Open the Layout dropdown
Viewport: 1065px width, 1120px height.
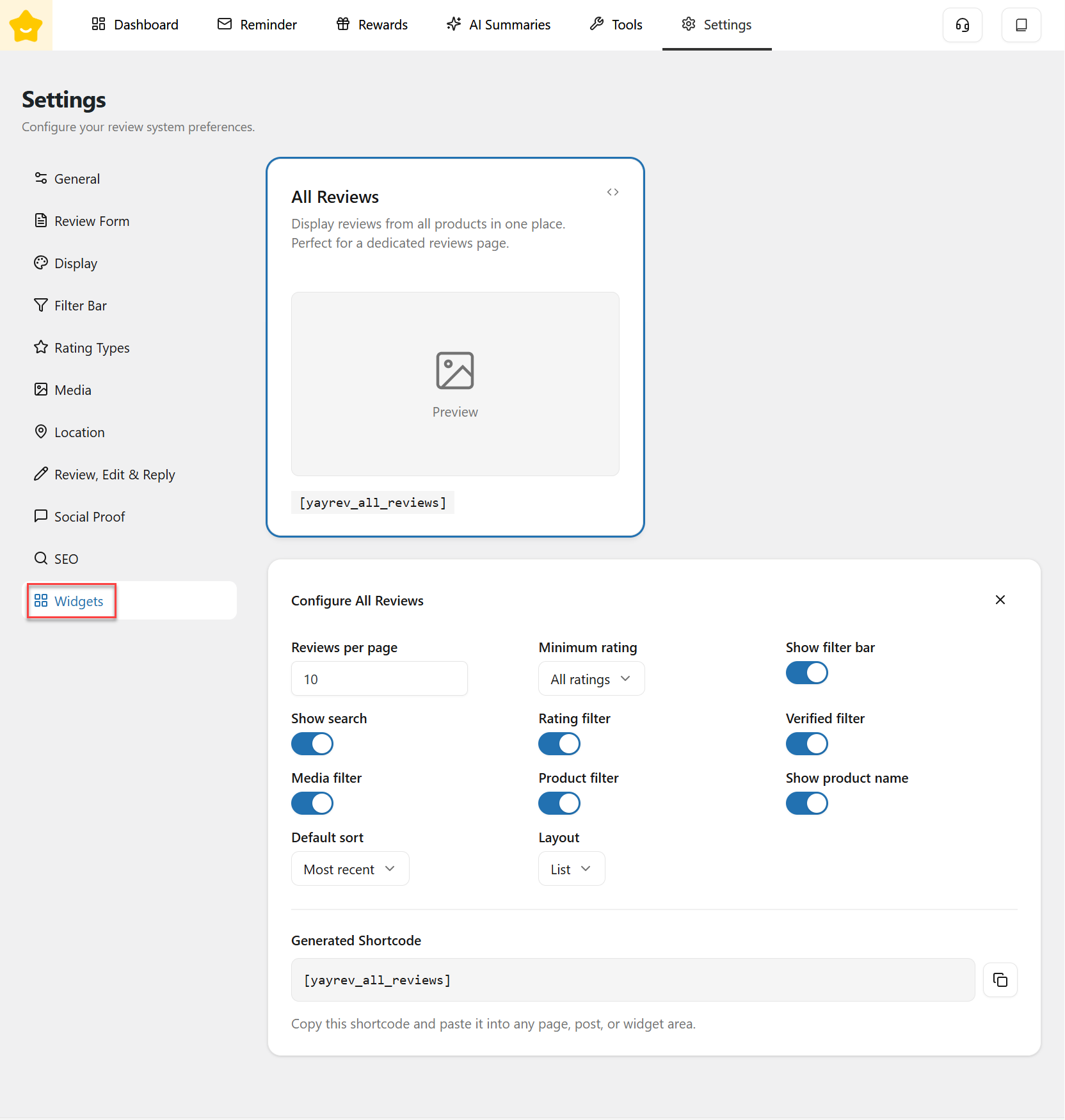[571, 869]
